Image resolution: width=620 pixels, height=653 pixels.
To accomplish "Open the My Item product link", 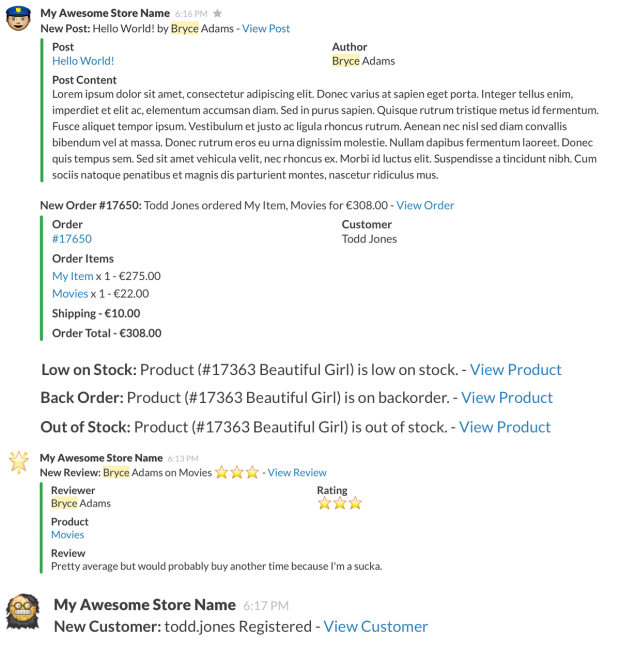I will 73,276.
